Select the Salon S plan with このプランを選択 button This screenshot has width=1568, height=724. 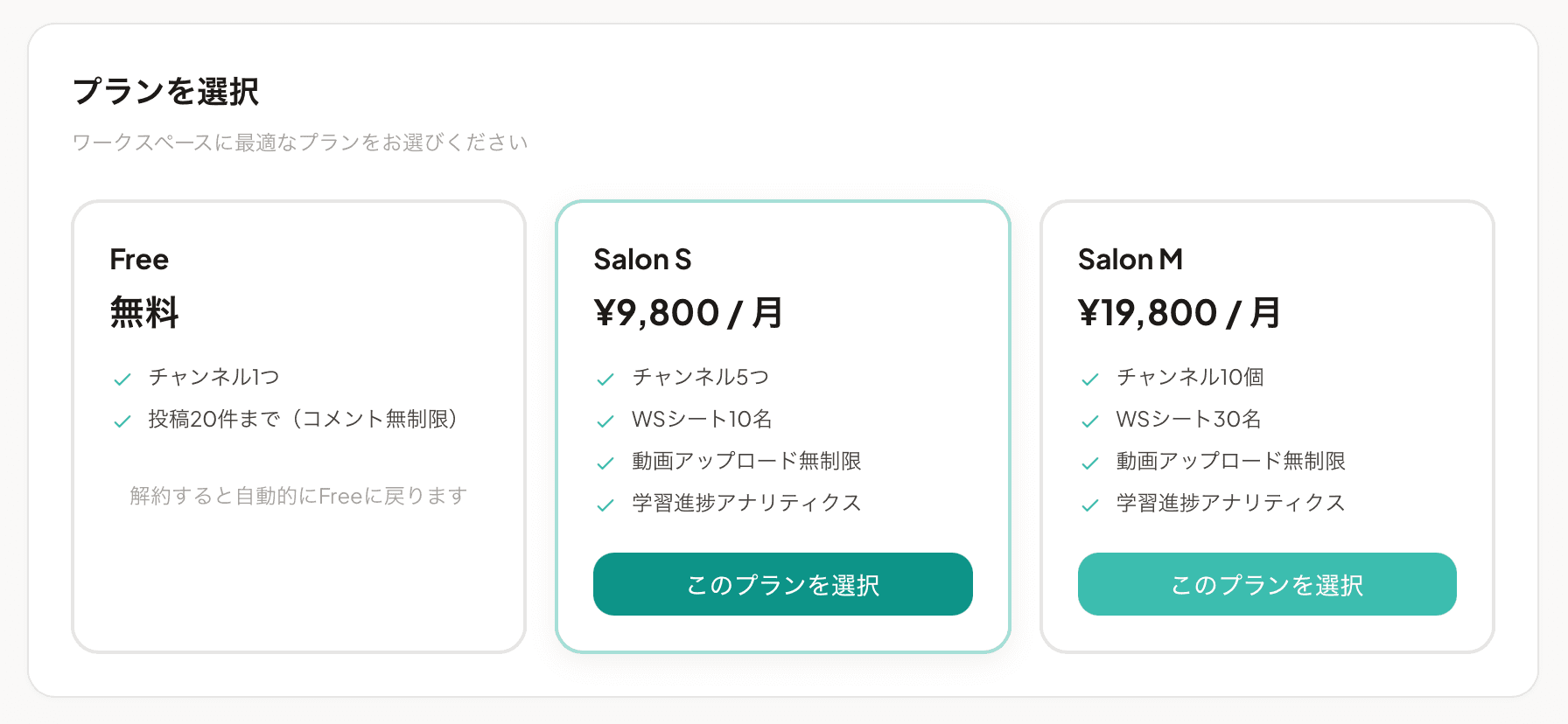pos(782,584)
